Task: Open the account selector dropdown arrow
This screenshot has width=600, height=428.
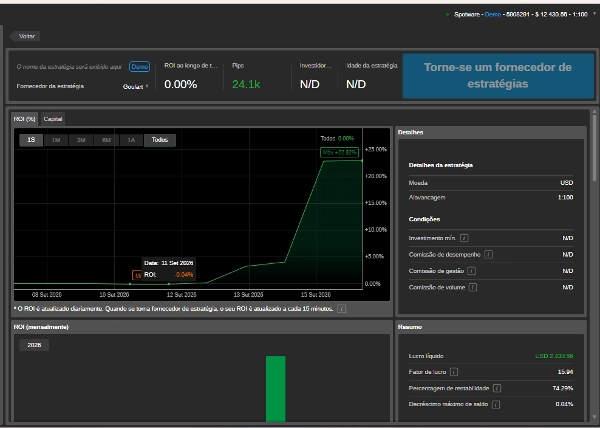Action: pos(594,14)
